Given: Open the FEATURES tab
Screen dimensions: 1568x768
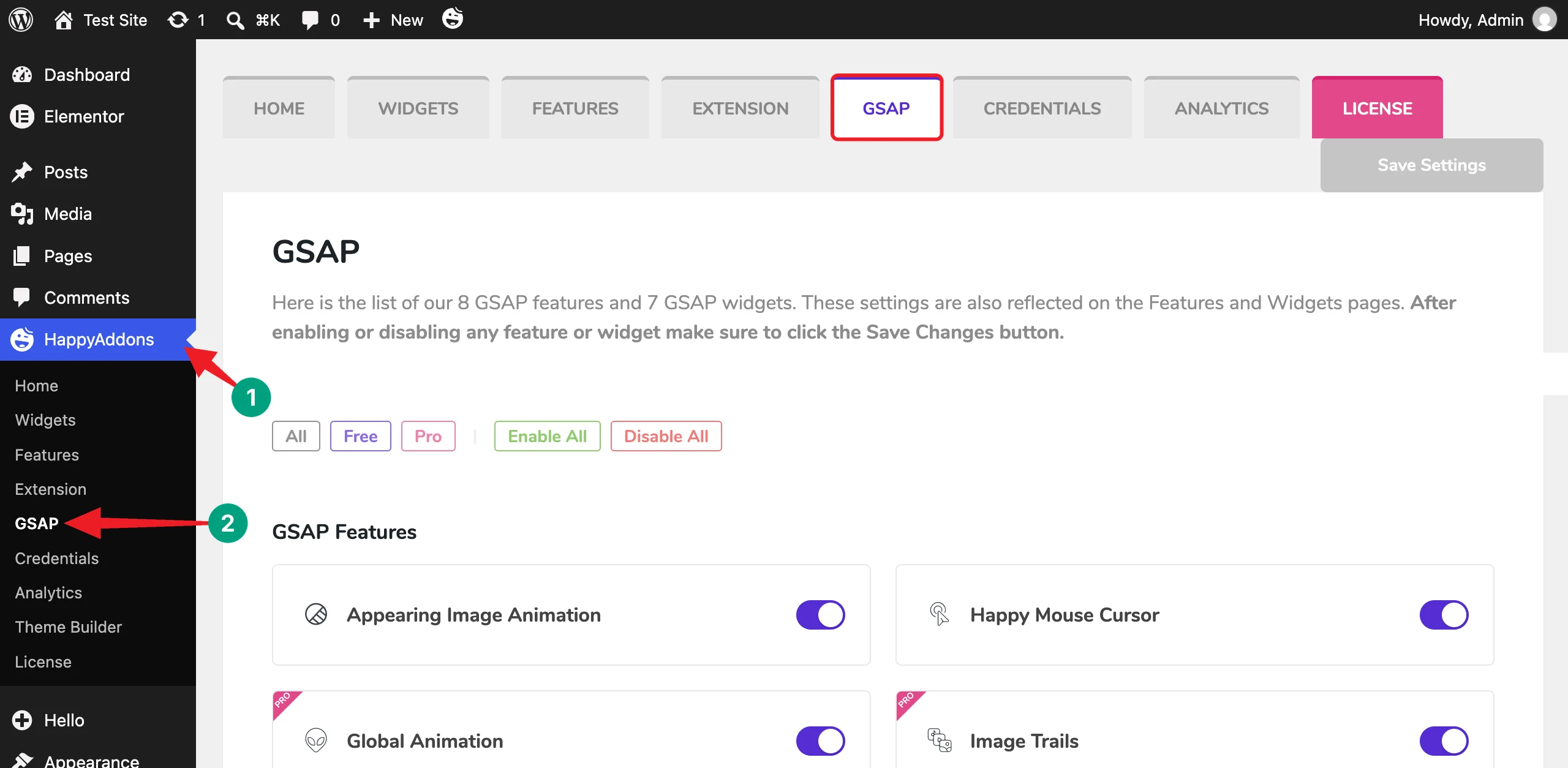Looking at the screenshot, I should pyautogui.click(x=575, y=108).
